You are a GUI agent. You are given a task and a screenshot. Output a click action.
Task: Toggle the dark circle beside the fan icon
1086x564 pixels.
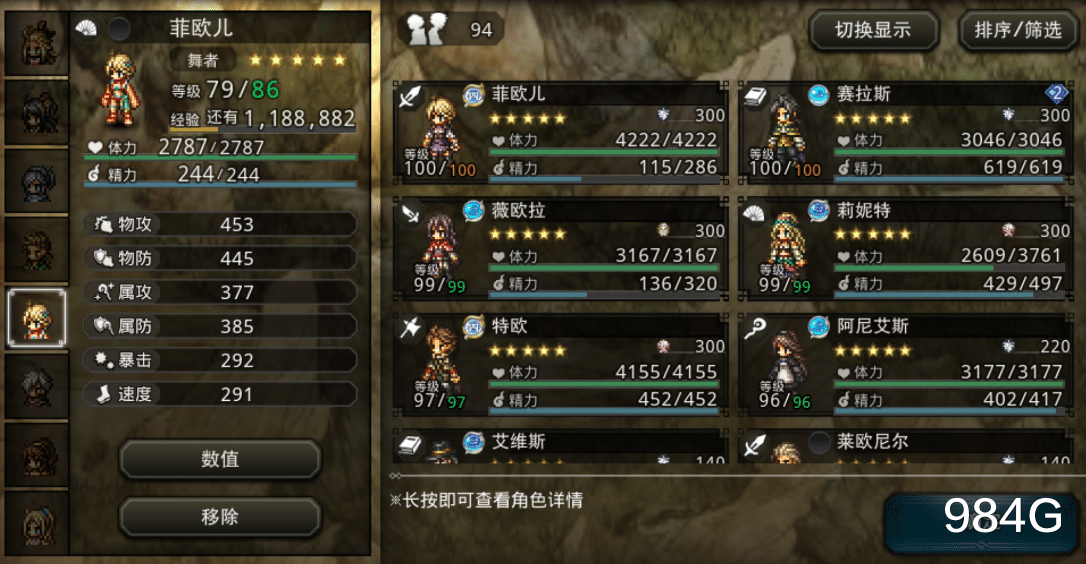pyautogui.click(x=119, y=28)
